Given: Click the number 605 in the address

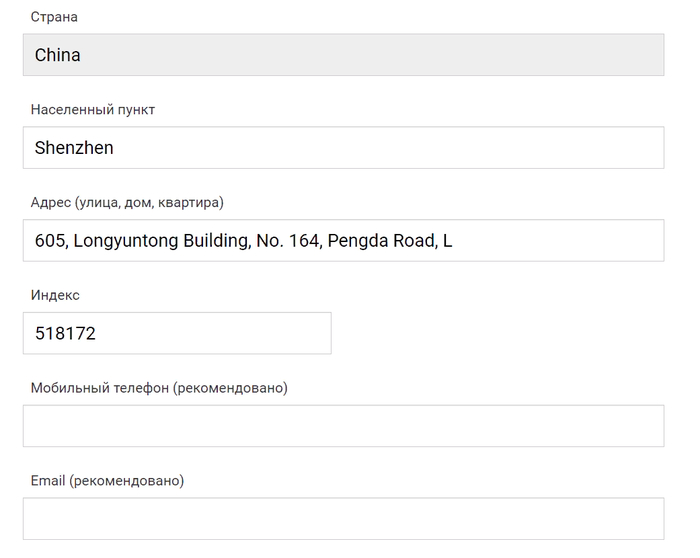Looking at the screenshot, I should (x=50, y=241).
